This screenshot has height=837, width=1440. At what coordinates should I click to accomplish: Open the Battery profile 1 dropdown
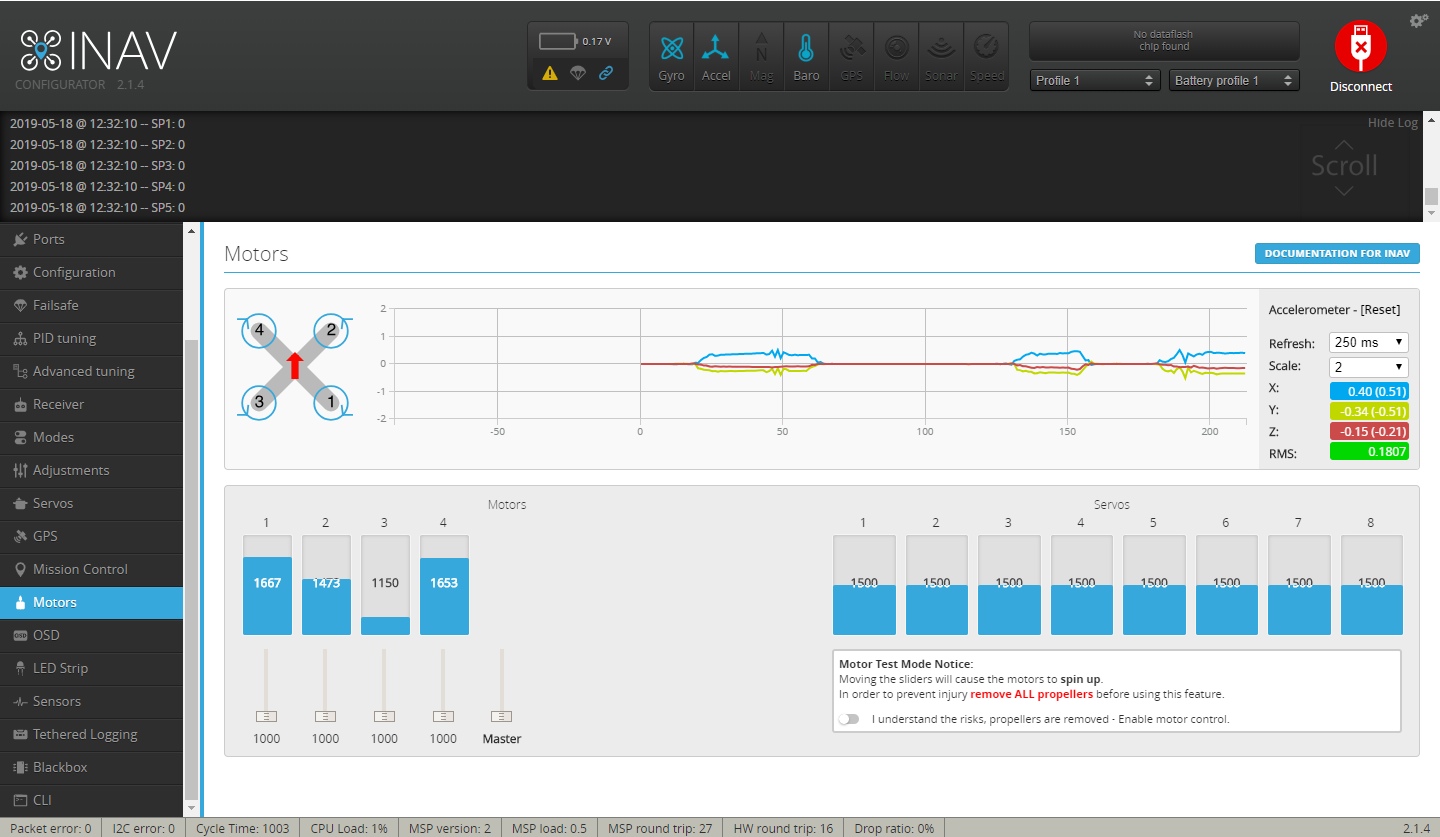pyautogui.click(x=1233, y=80)
